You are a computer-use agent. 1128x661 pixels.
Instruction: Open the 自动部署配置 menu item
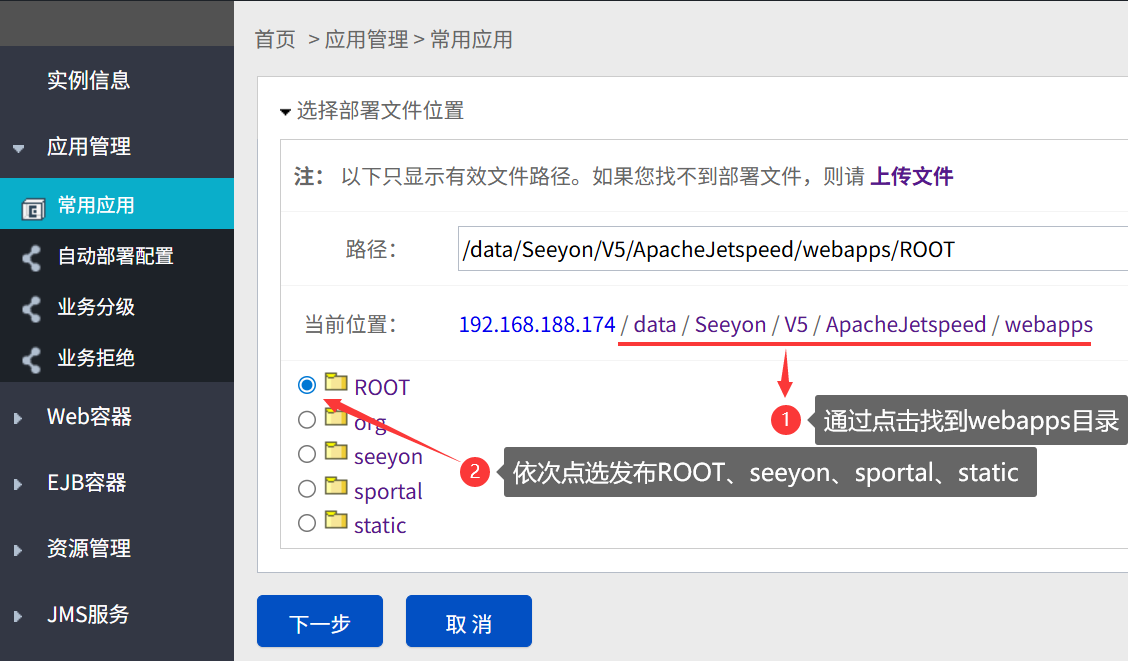point(116,256)
